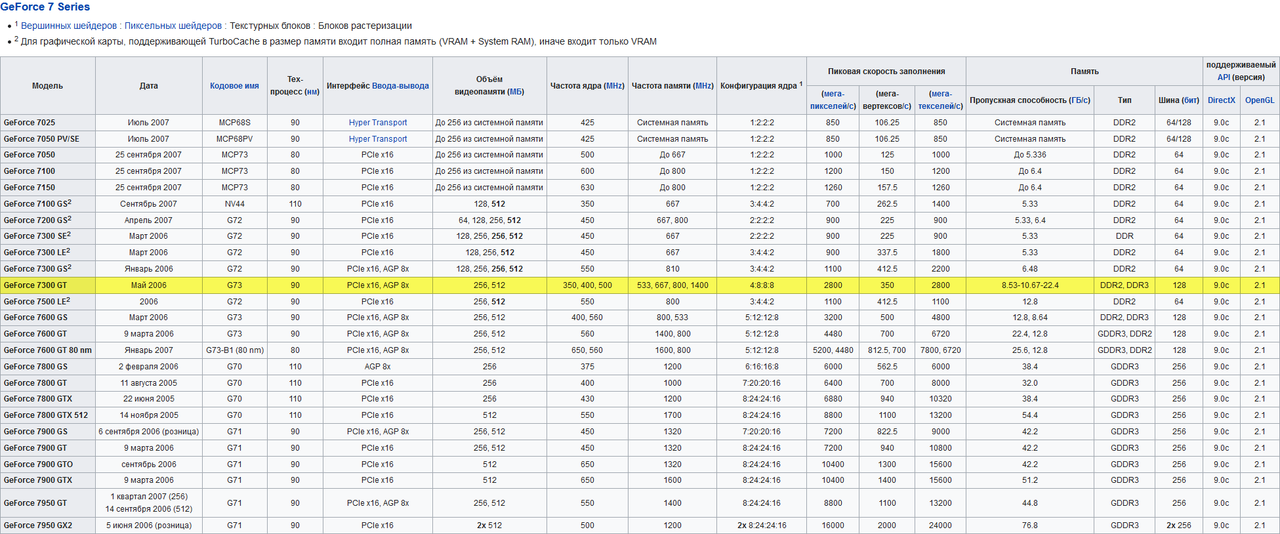Select the GeForce 7600 GS model cell
This screenshot has height=534, width=1280.
[48, 317]
